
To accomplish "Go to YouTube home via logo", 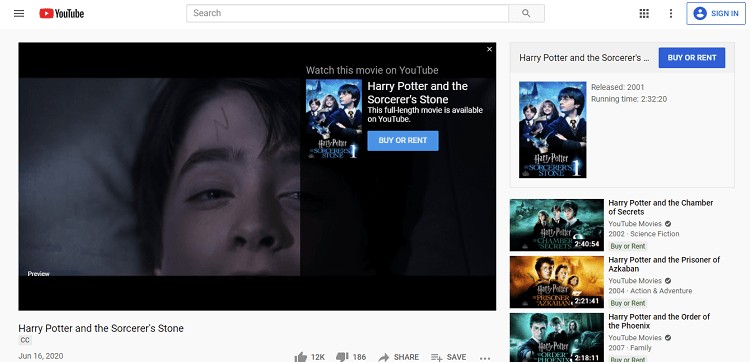I will point(62,13).
